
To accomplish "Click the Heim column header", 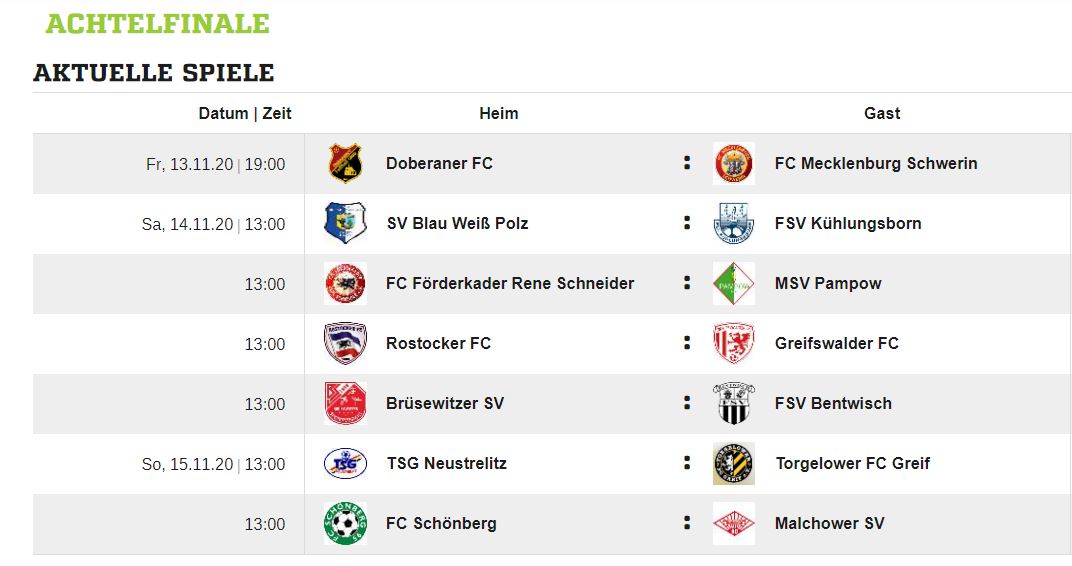I will pos(498,113).
